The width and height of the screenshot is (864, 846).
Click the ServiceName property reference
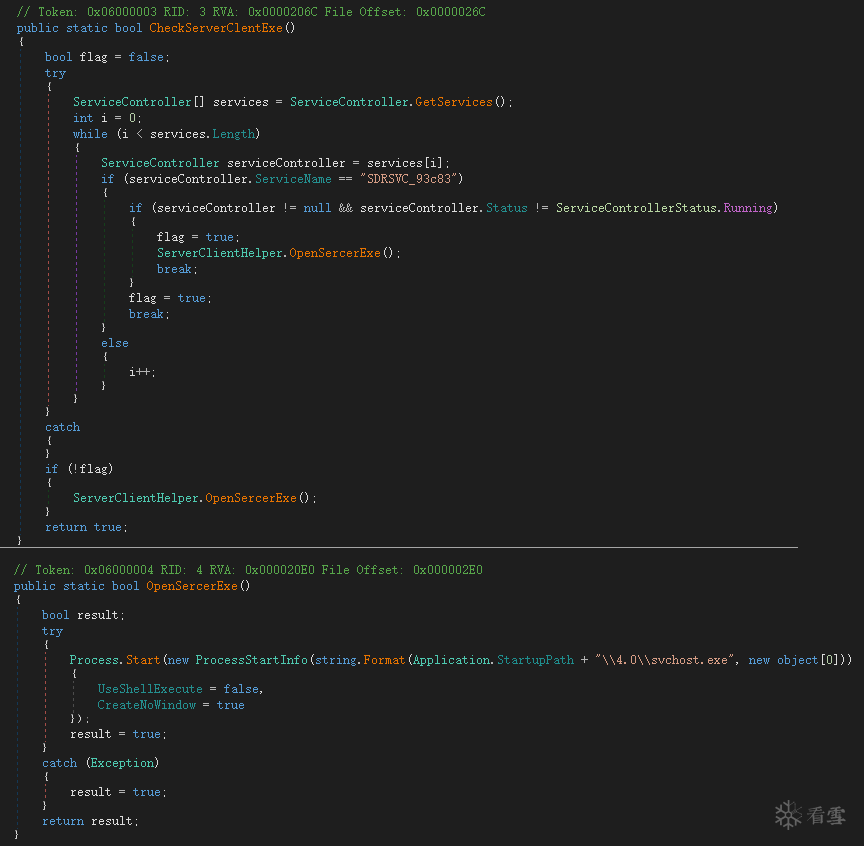[x=293, y=179]
